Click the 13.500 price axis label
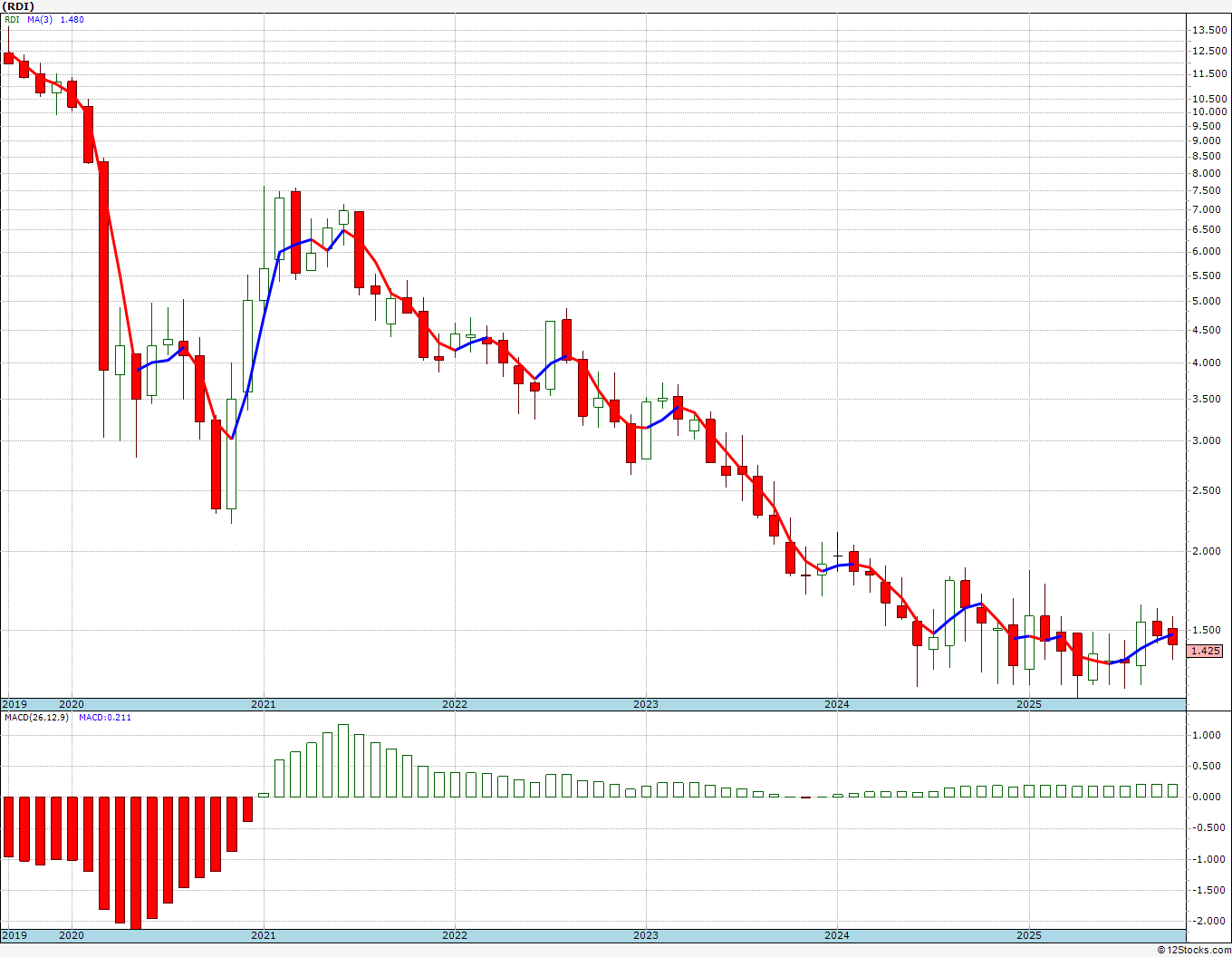Viewport: 1232px width, 957px height. tap(1209, 30)
